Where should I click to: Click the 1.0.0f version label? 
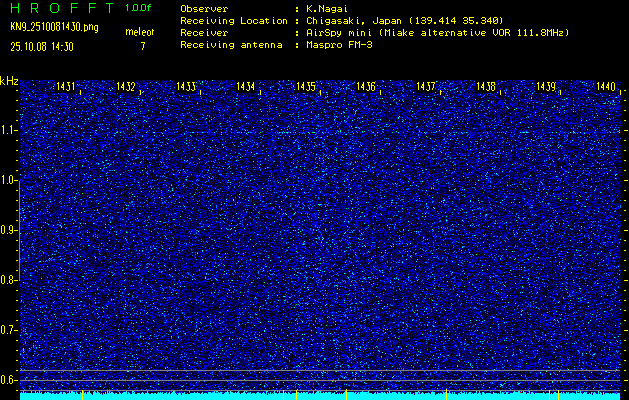tap(139, 8)
